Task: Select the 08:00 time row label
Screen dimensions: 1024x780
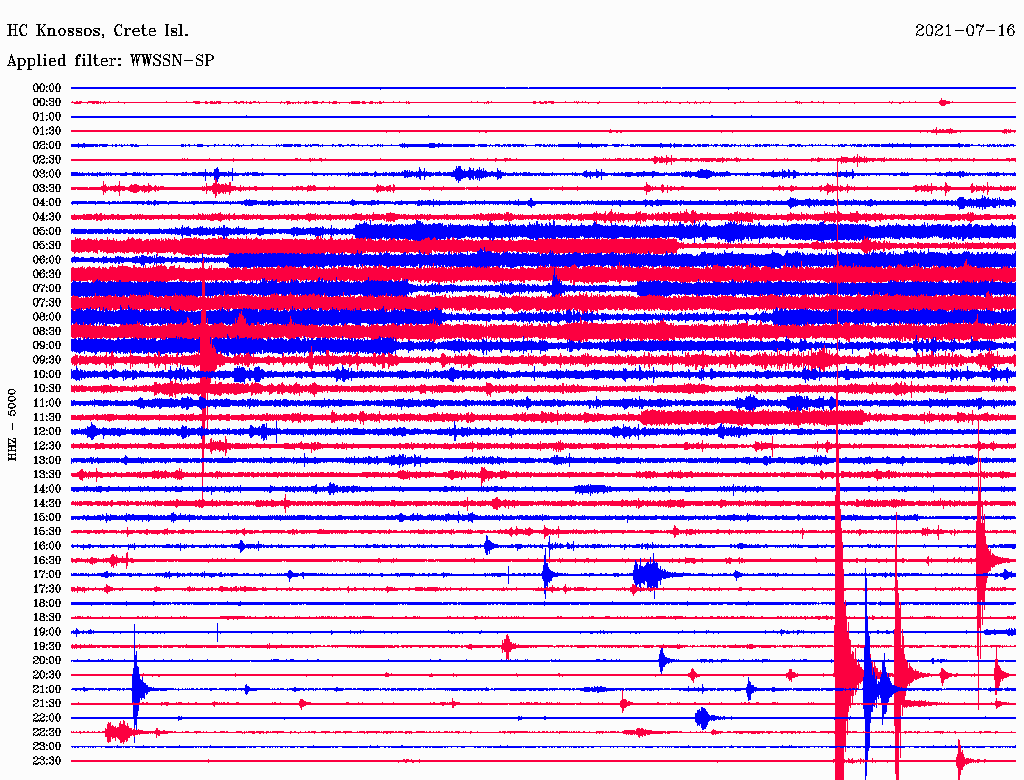Action: [x=46, y=317]
